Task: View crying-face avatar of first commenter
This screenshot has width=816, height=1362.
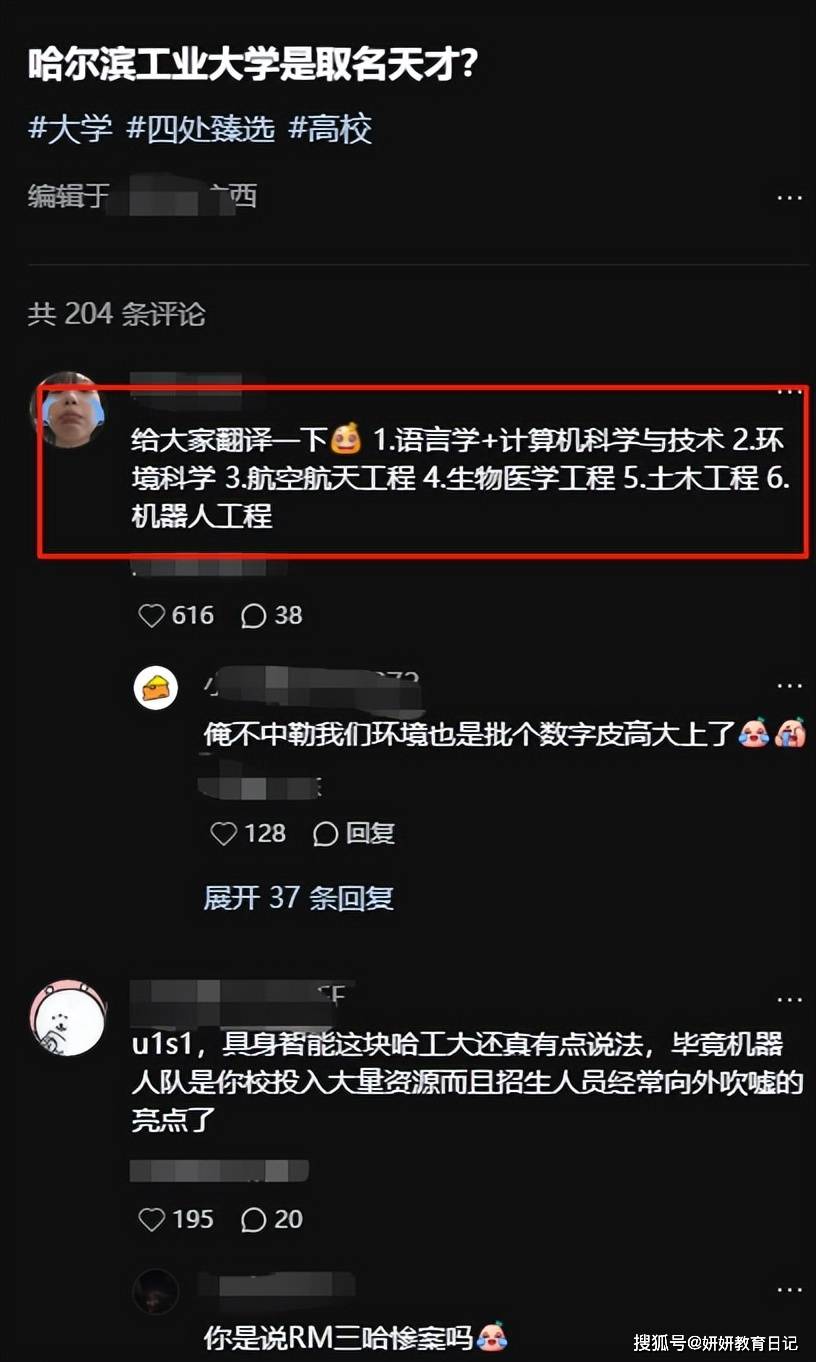Action: [68, 410]
